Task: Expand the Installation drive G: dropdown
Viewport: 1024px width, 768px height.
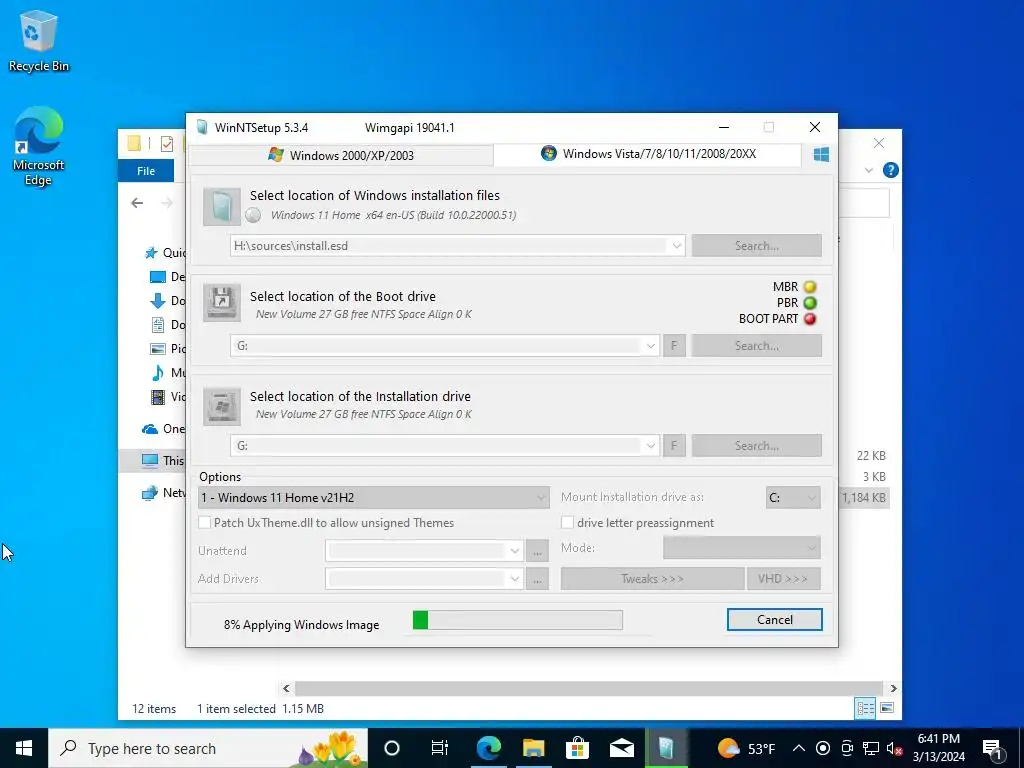Action: click(x=650, y=446)
